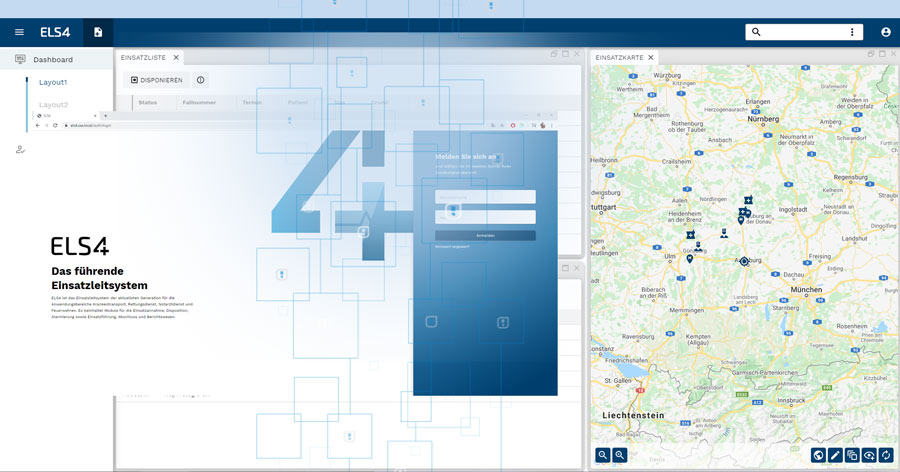Click the username field in login form

pyautogui.click(x=486, y=197)
